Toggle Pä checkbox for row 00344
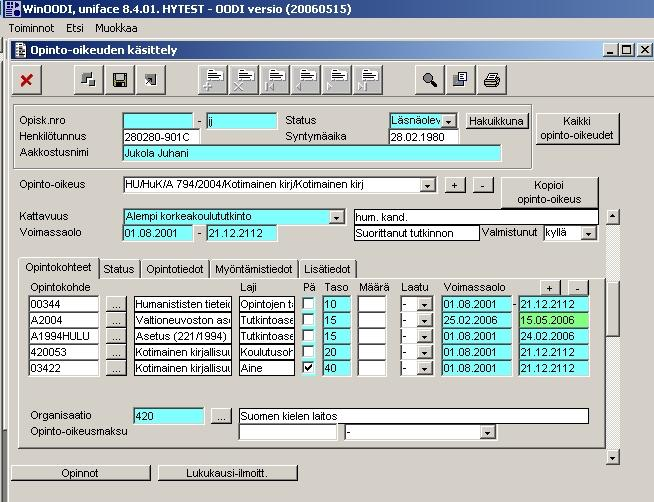This screenshot has height=502, width=654. tap(308, 304)
